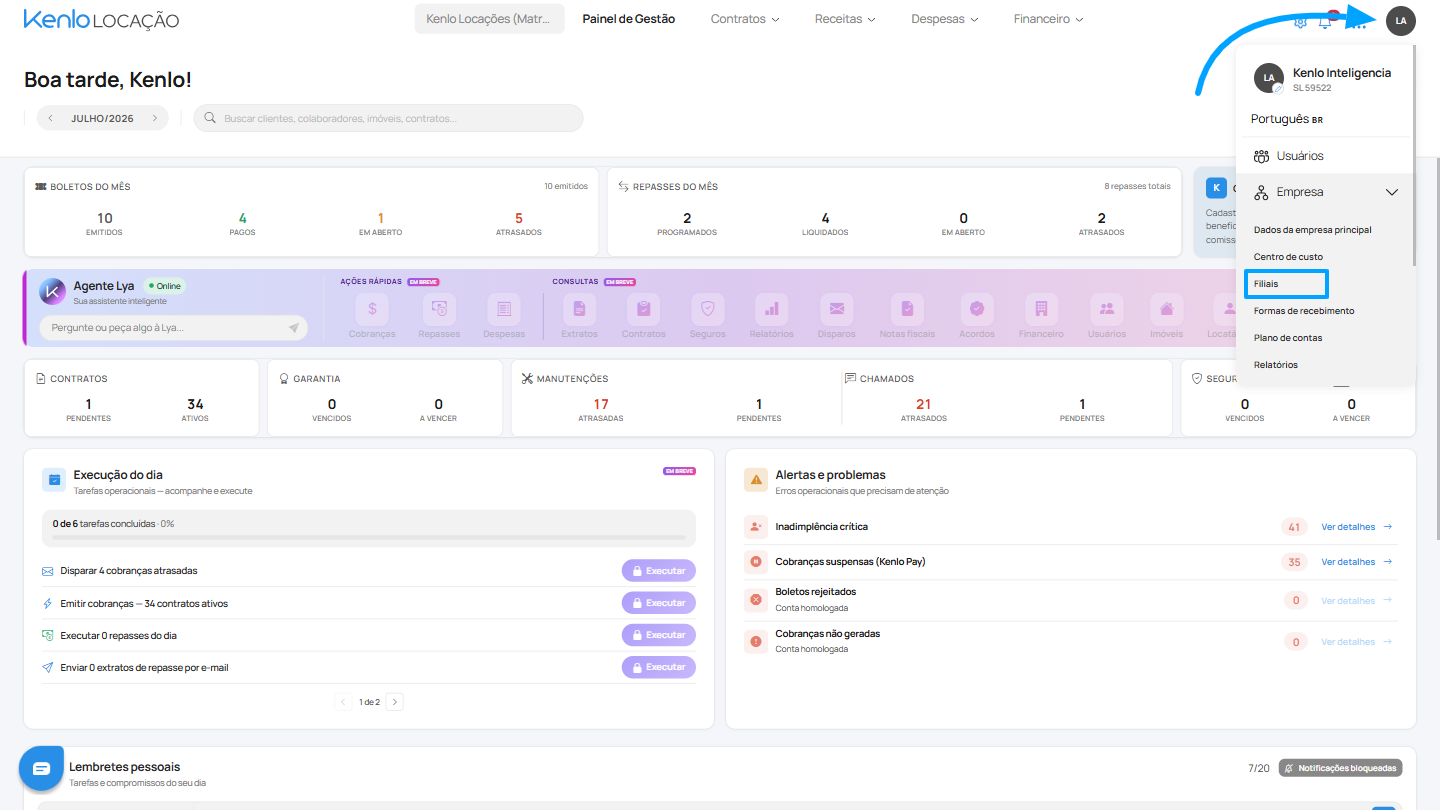The height and width of the screenshot is (810, 1440).
Task: Open the Seguros shield icon
Action: 707,309
